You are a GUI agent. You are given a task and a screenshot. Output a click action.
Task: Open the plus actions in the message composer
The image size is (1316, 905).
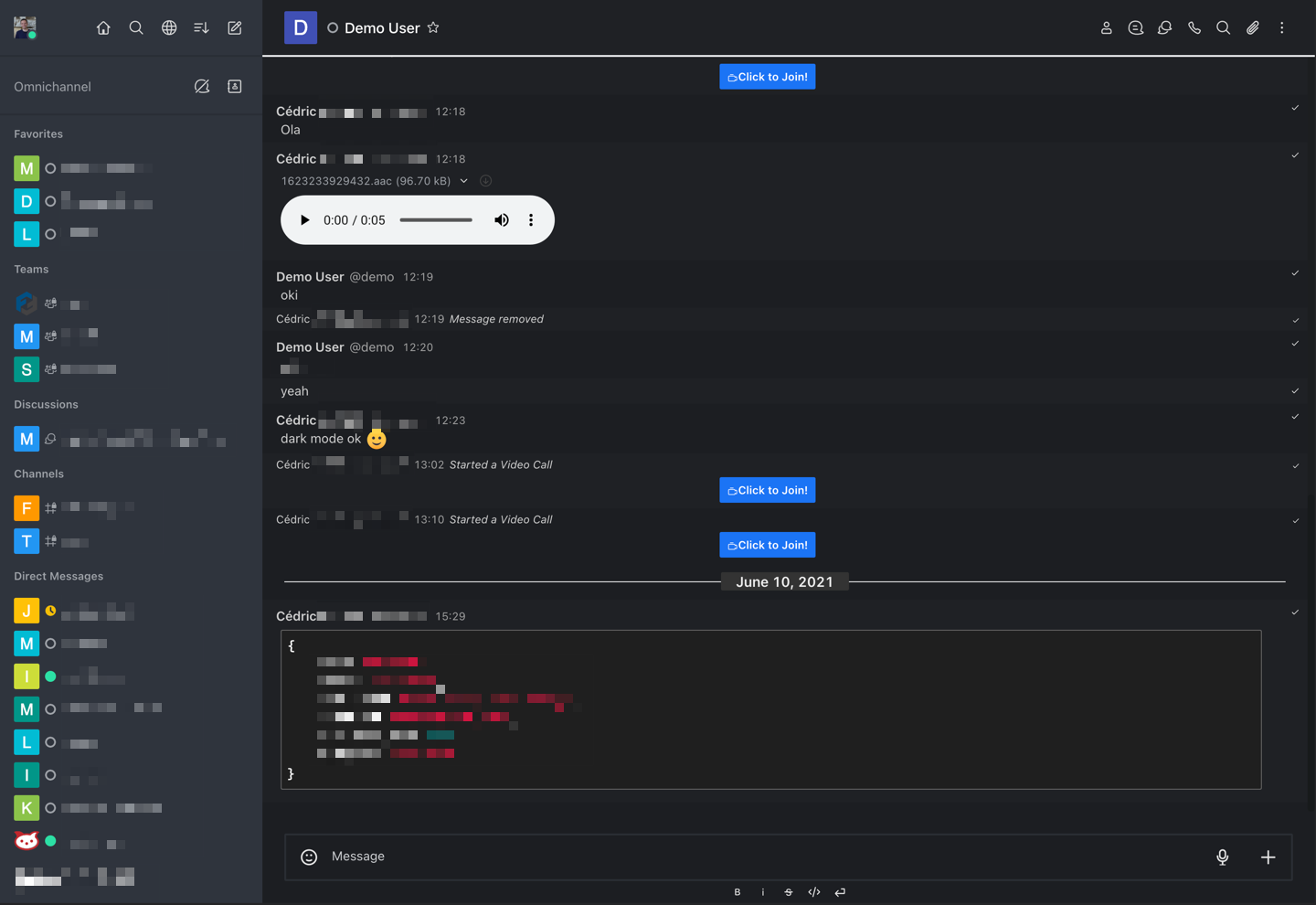click(1268, 857)
